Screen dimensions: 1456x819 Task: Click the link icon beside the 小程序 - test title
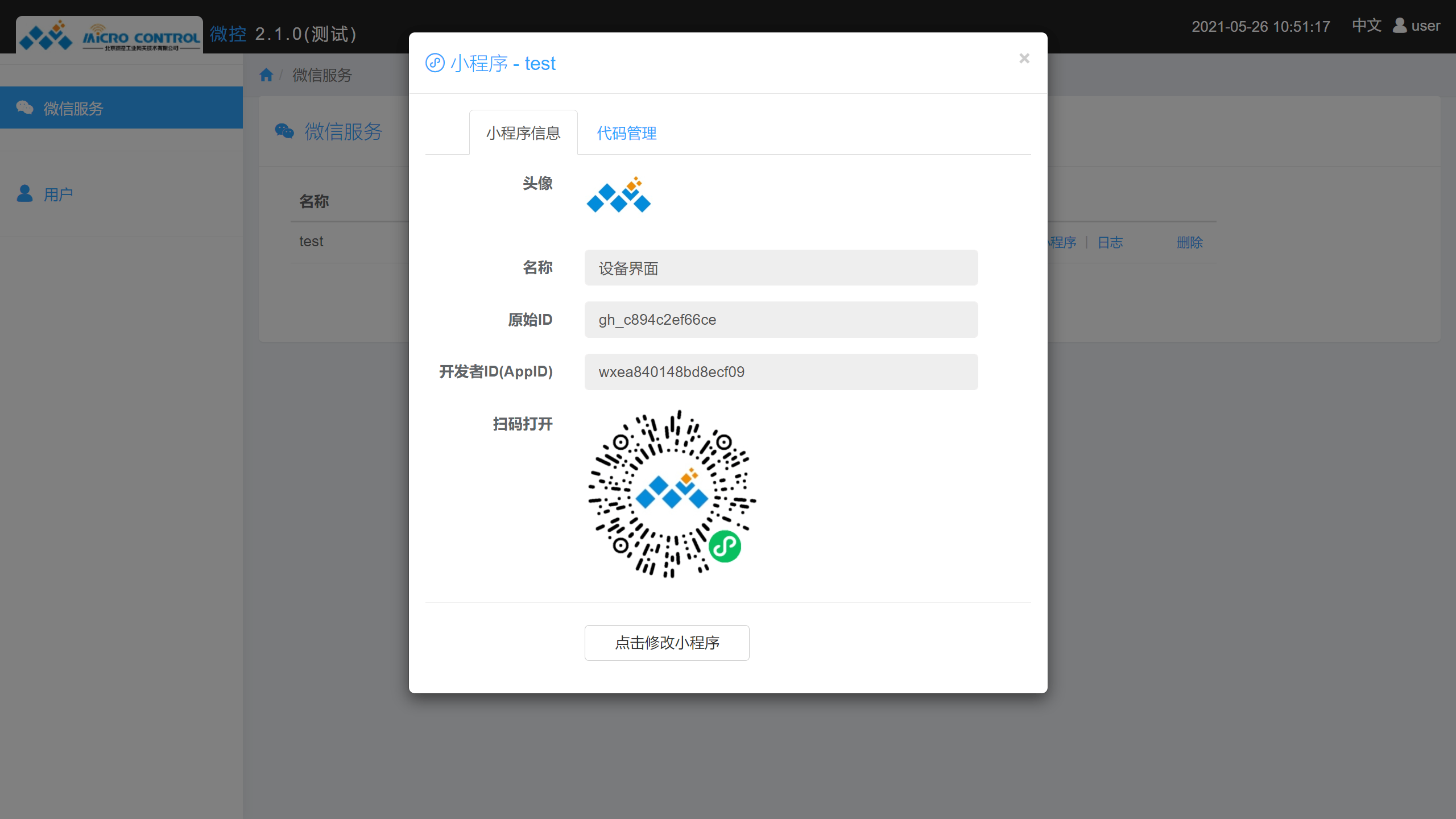pos(435,63)
